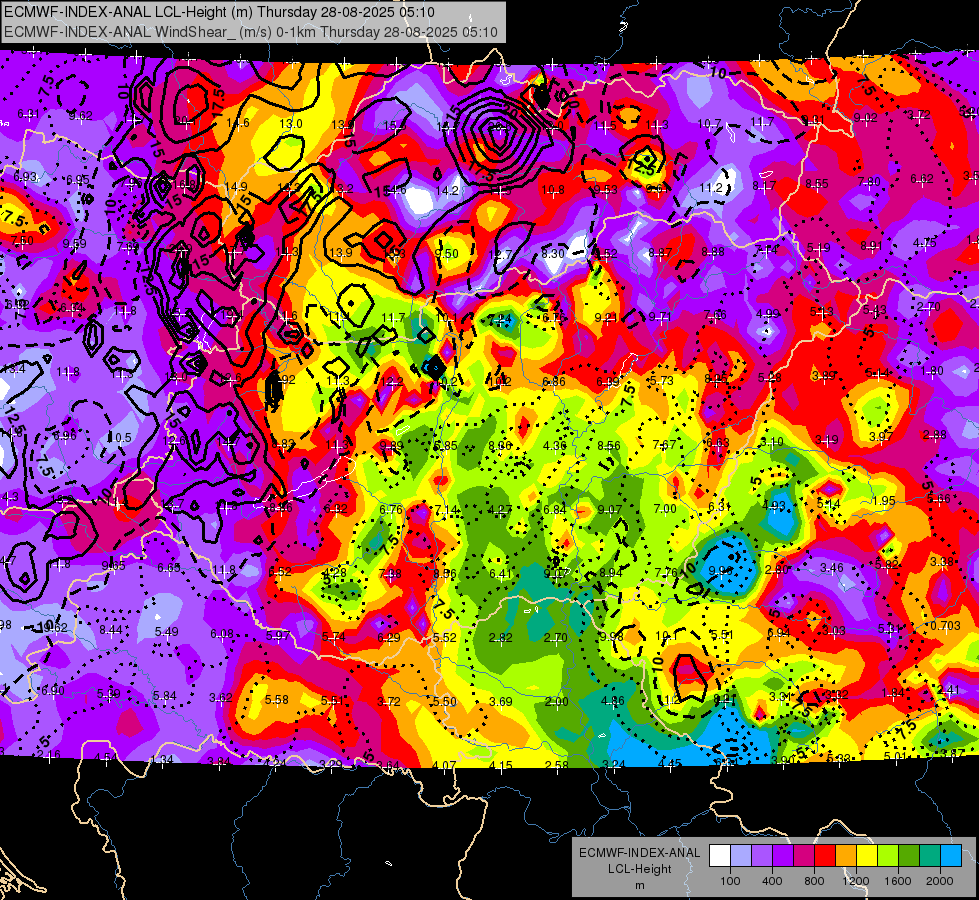Click the 2000 legend scale label

tap(940, 881)
